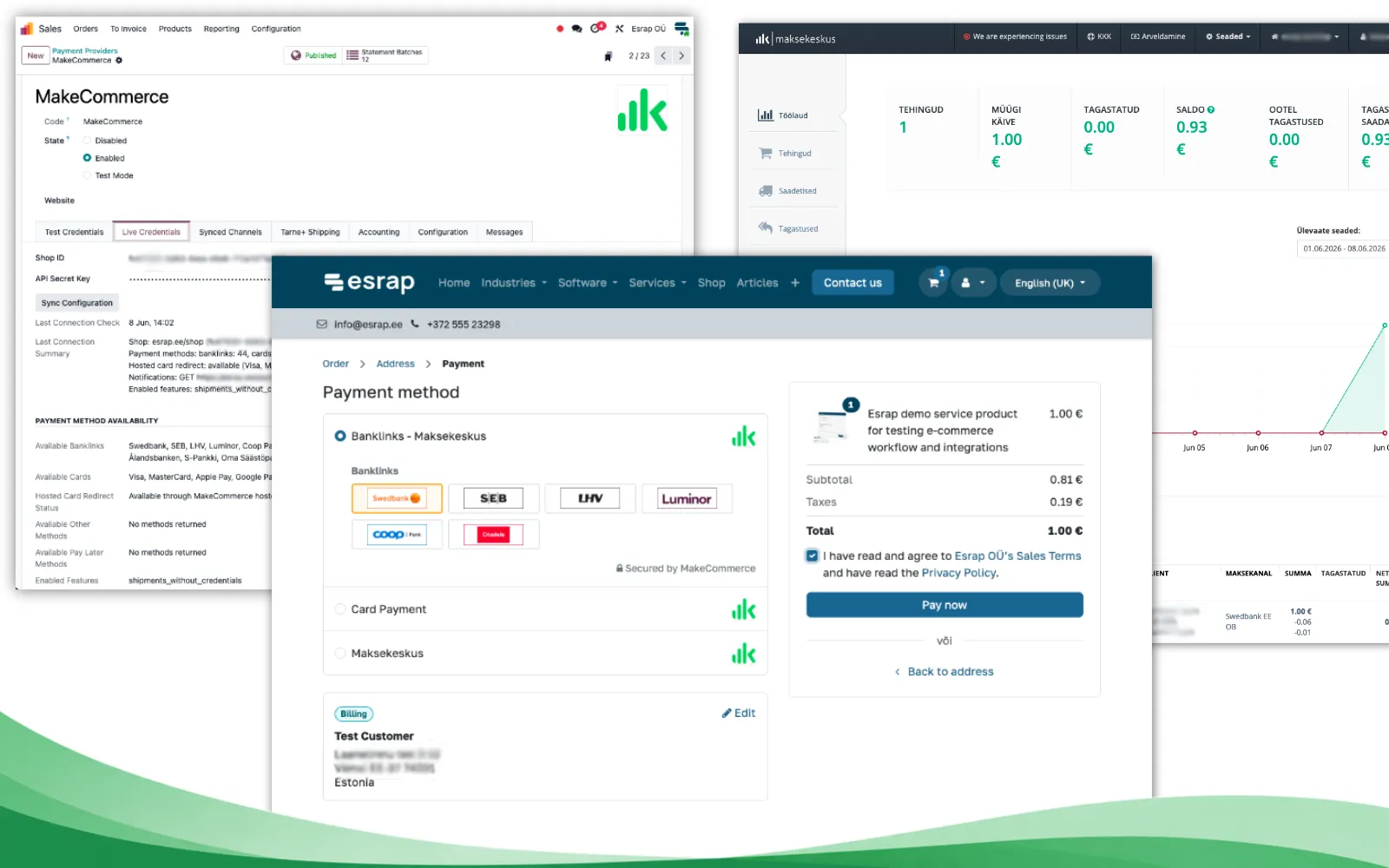
Task: Click the phone icon beside +372 555 23298
Action: click(x=415, y=324)
